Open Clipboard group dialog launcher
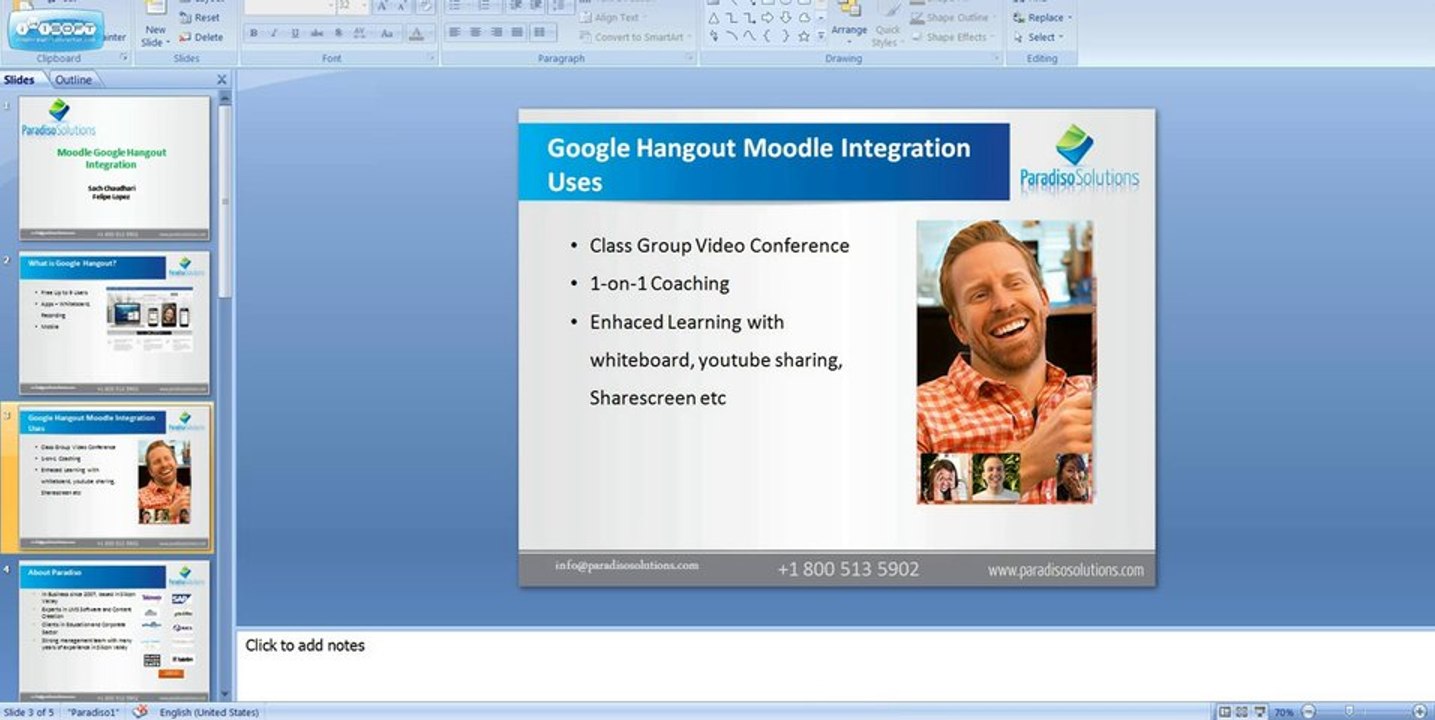Viewport: 1435px width, 720px height. pos(124,59)
